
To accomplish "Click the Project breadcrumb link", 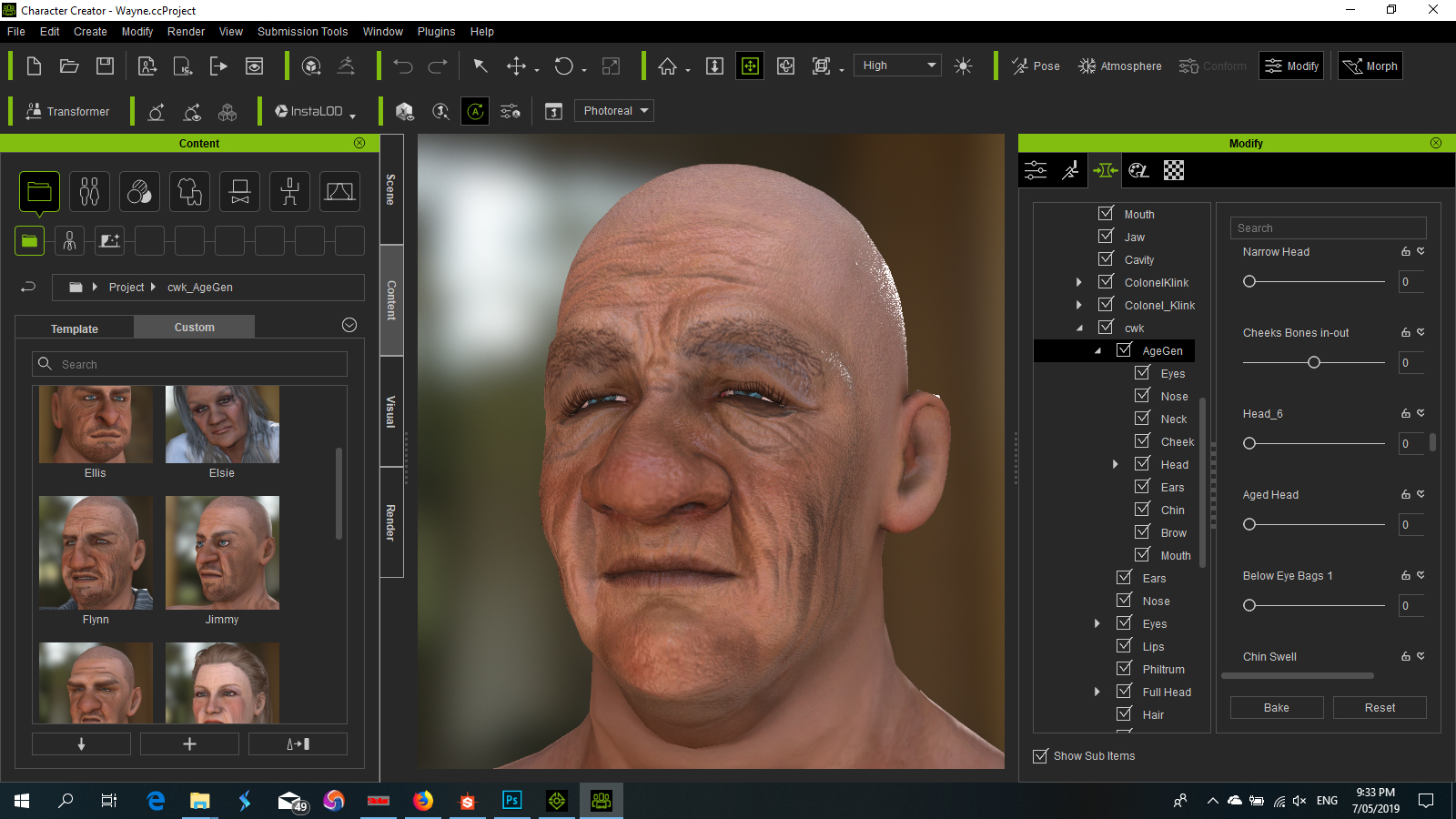I will (x=126, y=287).
